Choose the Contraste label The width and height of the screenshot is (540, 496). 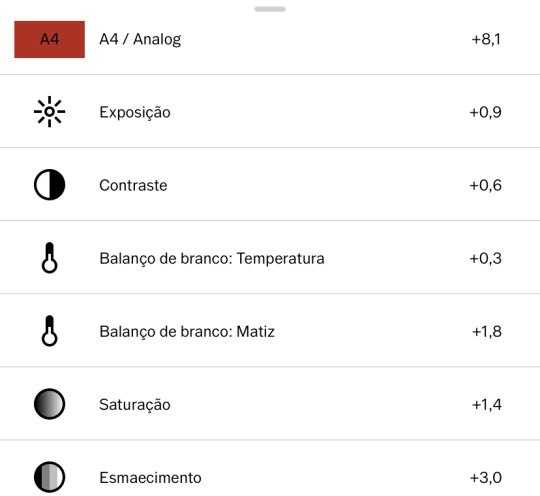click(133, 185)
